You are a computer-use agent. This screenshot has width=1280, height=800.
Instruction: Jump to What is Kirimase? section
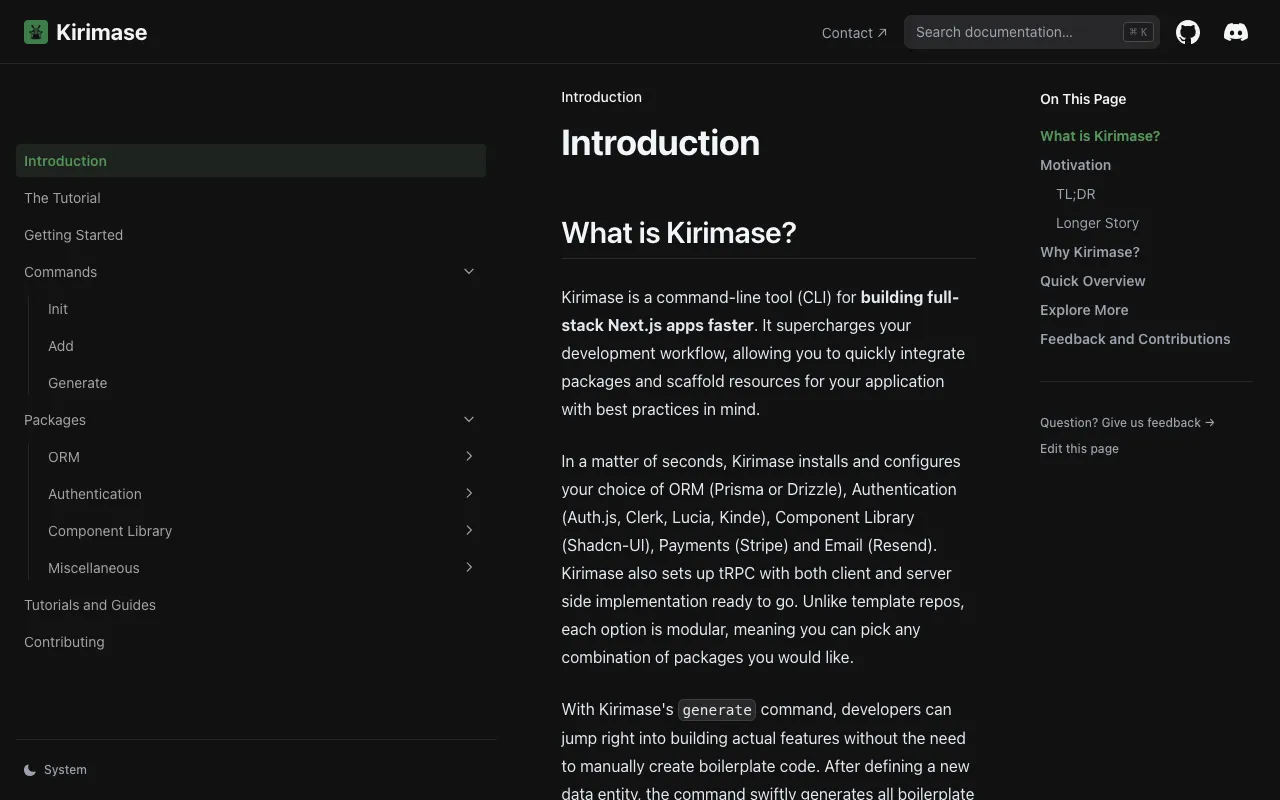pyautogui.click(x=1100, y=136)
